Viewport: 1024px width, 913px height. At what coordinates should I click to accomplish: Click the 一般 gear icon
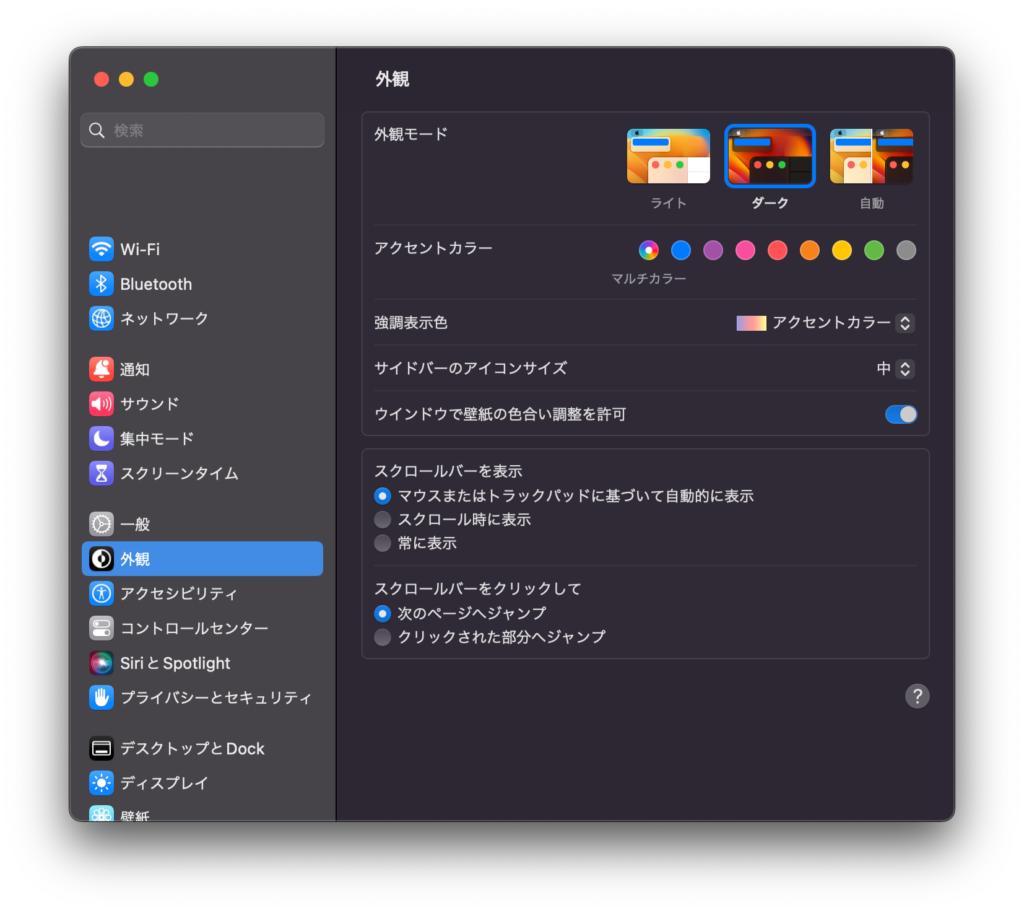tap(101, 524)
